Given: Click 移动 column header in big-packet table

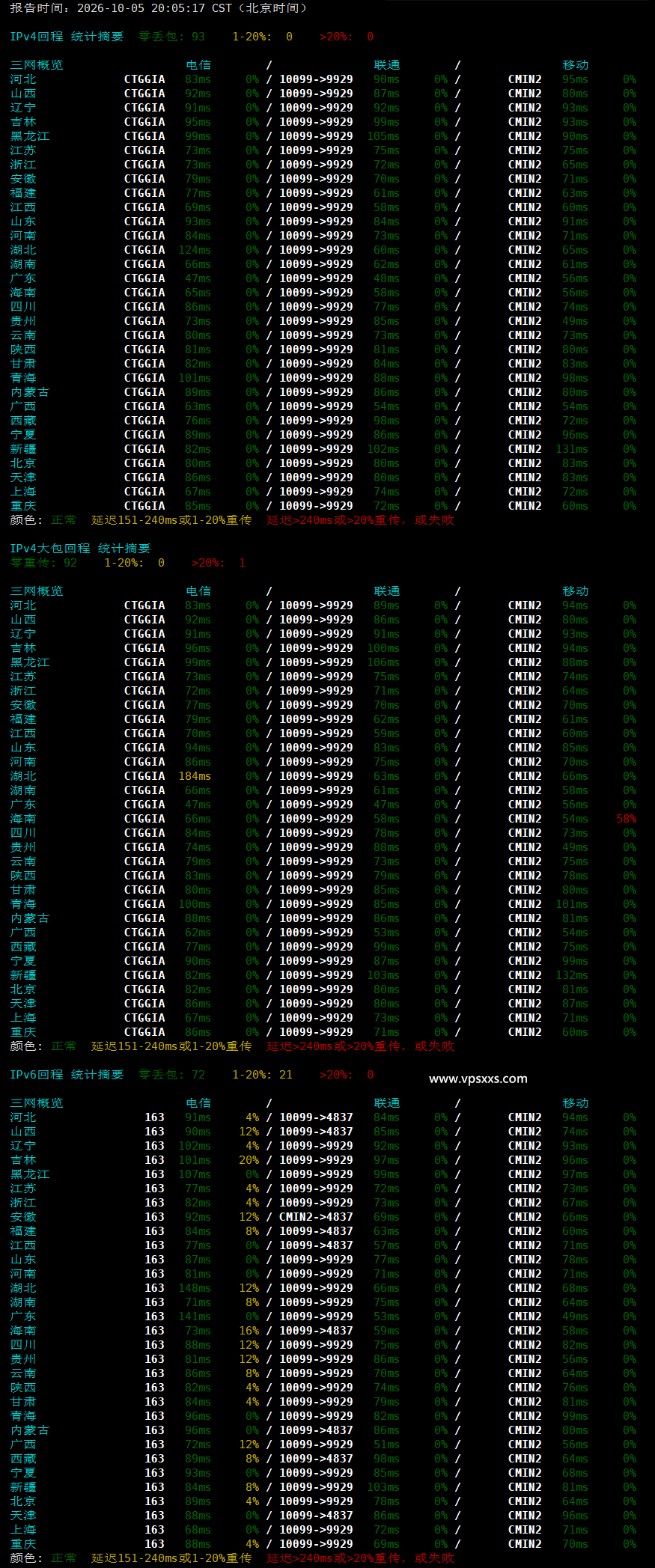Looking at the screenshot, I should click(576, 591).
